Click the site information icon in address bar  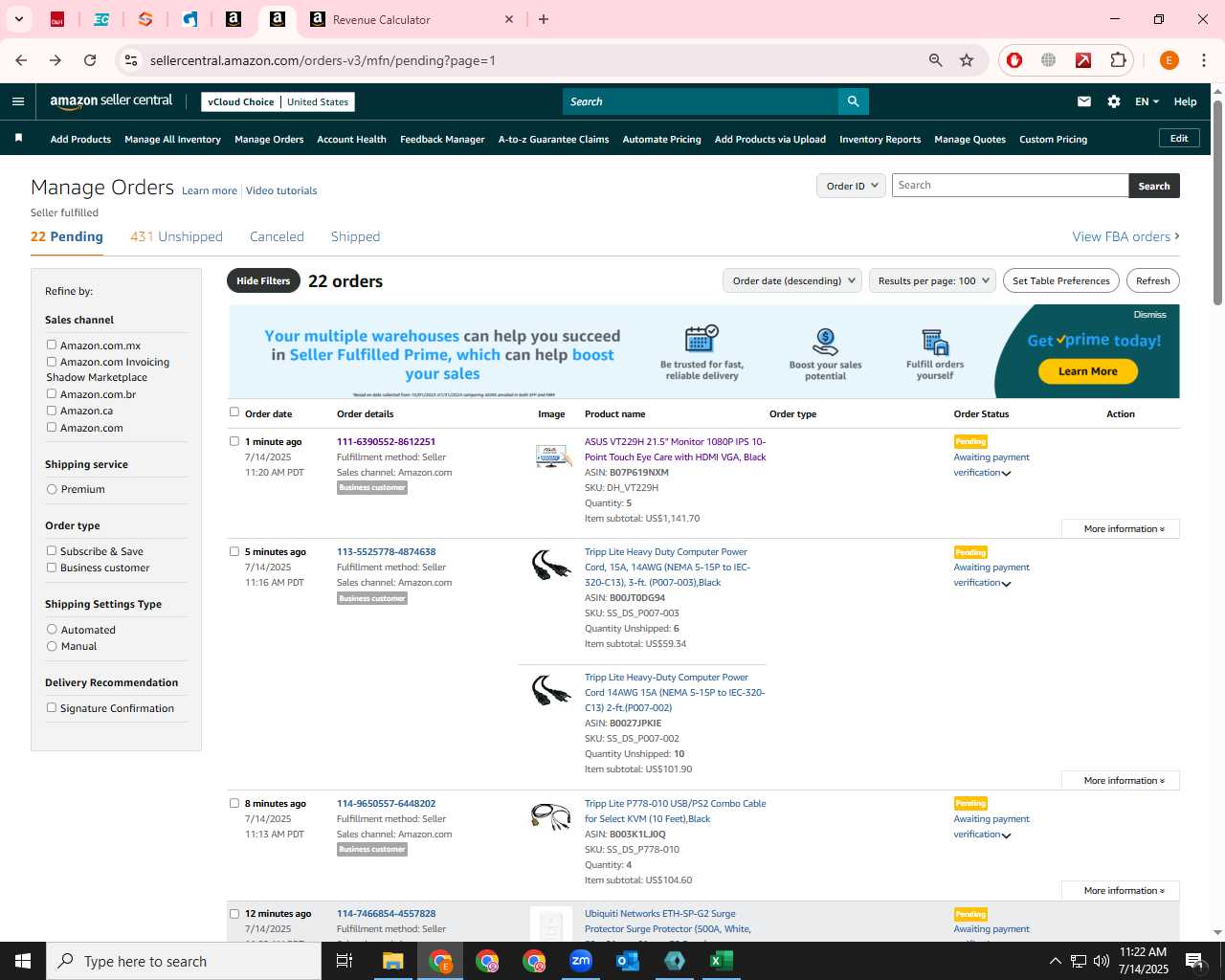[x=131, y=60]
